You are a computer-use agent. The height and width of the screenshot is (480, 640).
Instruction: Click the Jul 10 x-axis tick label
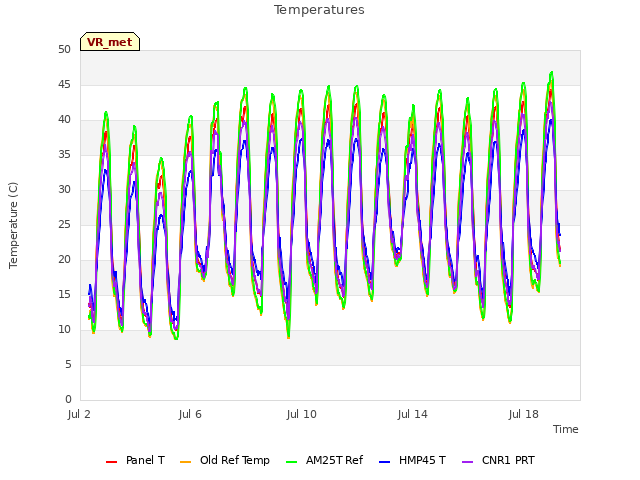[x=302, y=414]
